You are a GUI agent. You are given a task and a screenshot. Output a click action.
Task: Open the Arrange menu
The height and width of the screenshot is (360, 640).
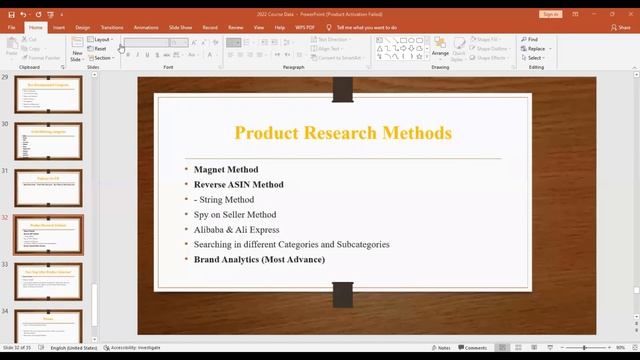[x=440, y=48]
